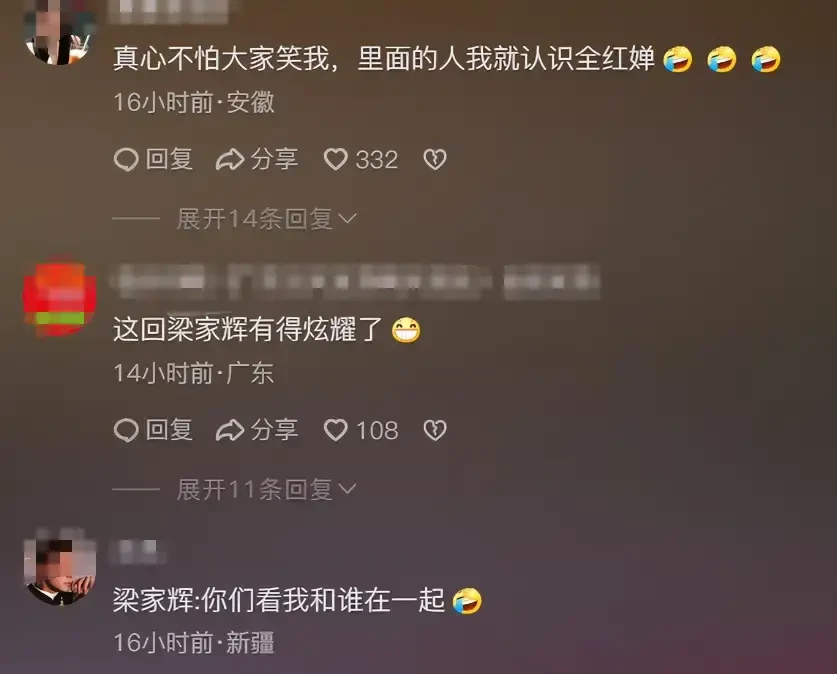The image size is (837, 674).
Task: Open red avatar of Guangdong commenter
Action: tap(59, 299)
